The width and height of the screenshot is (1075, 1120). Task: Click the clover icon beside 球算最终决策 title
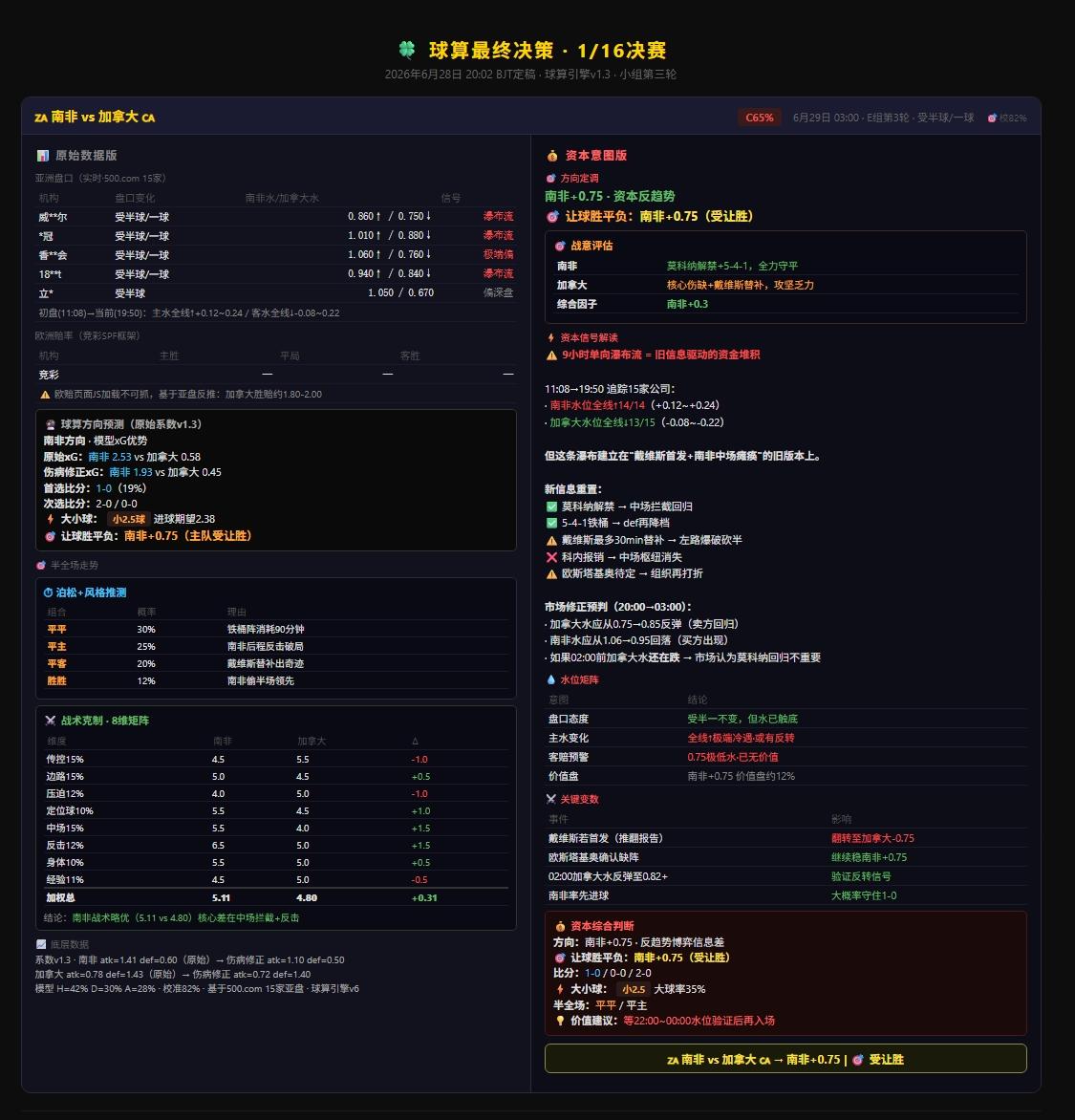coord(406,50)
